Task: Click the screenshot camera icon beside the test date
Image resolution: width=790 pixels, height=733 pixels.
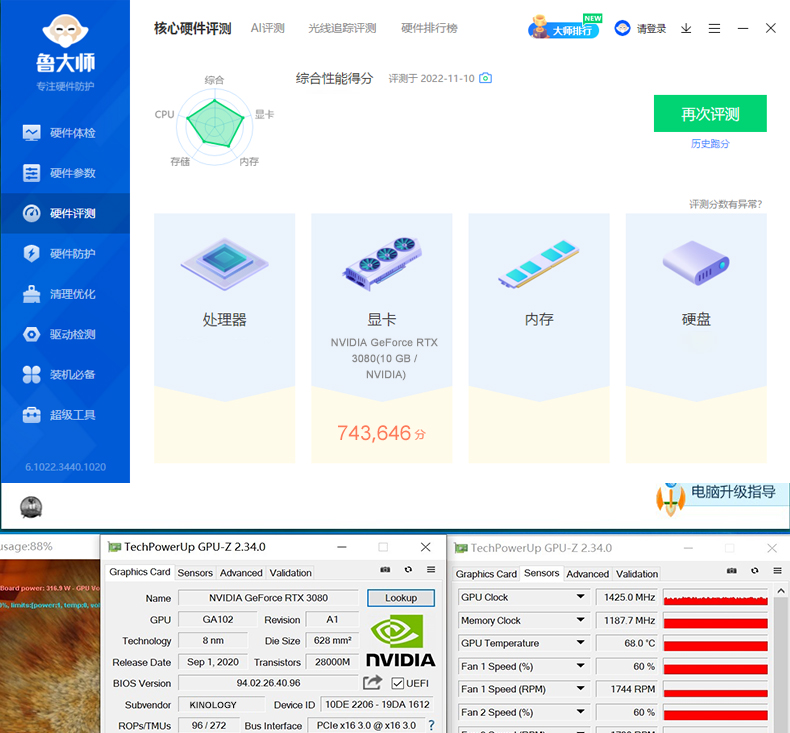Action: tap(485, 78)
